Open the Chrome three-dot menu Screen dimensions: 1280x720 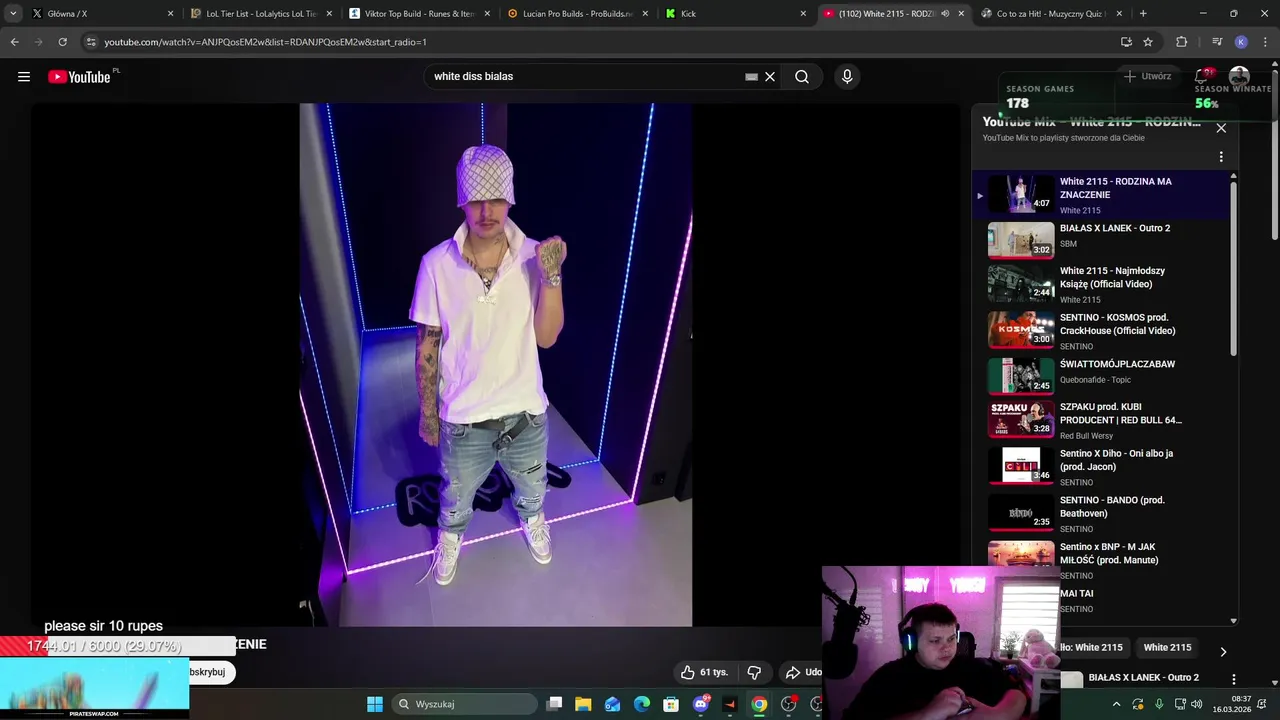1265,42
